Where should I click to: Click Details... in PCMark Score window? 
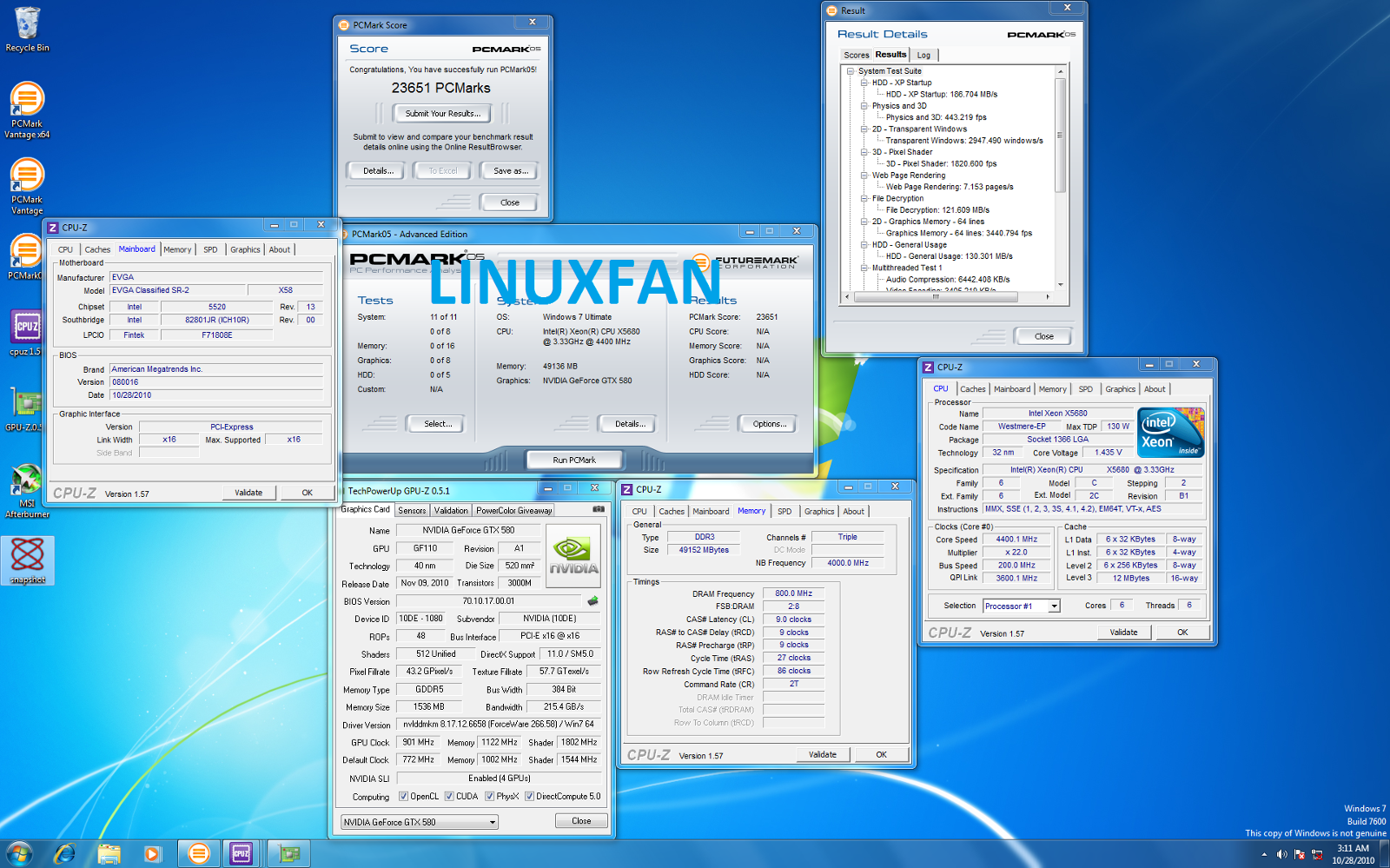pos(378,171)
